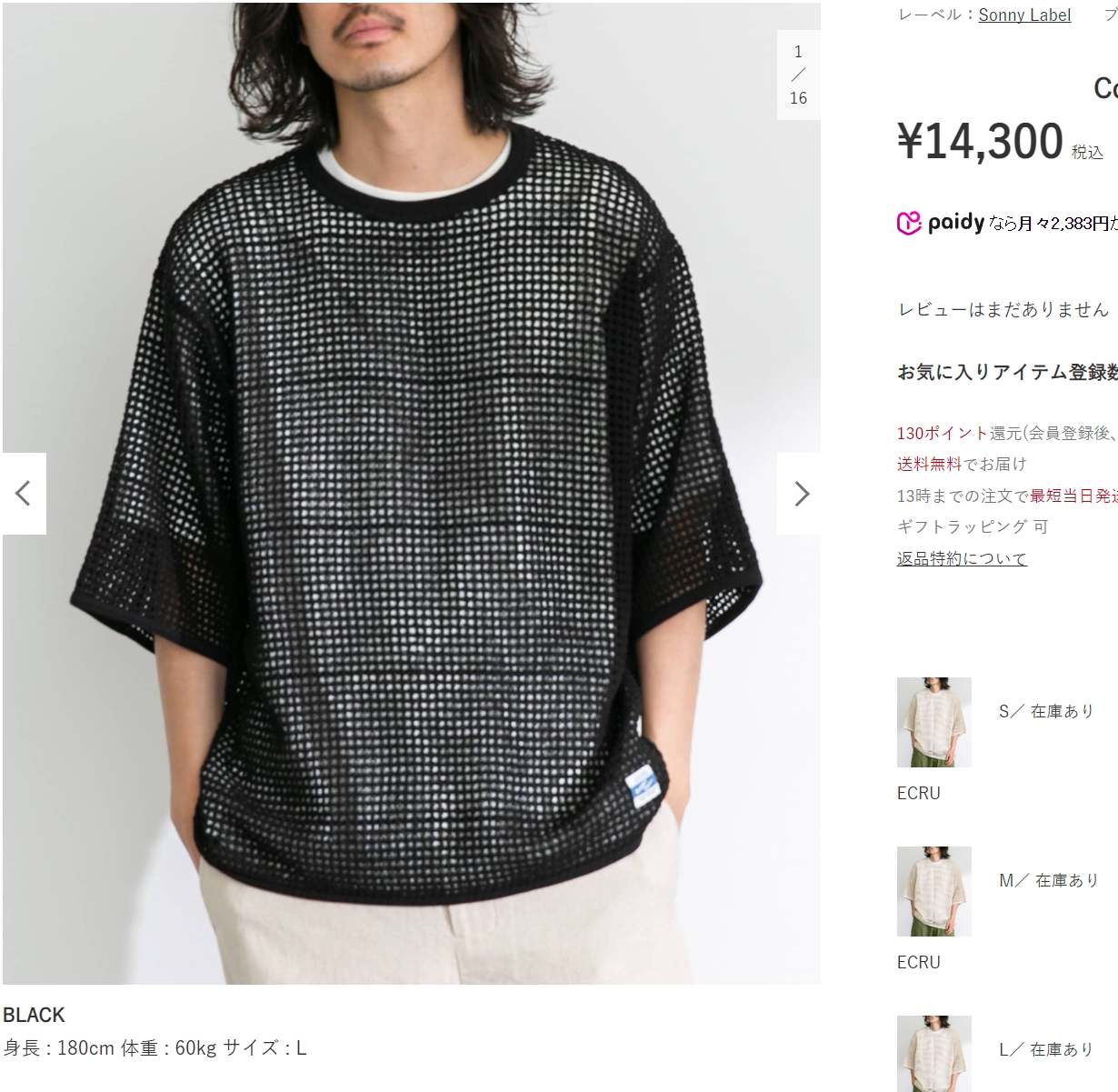This screenshot has width=1118, height=1092.
Task: Go to previous product image arrow
Action: [24, 494]
